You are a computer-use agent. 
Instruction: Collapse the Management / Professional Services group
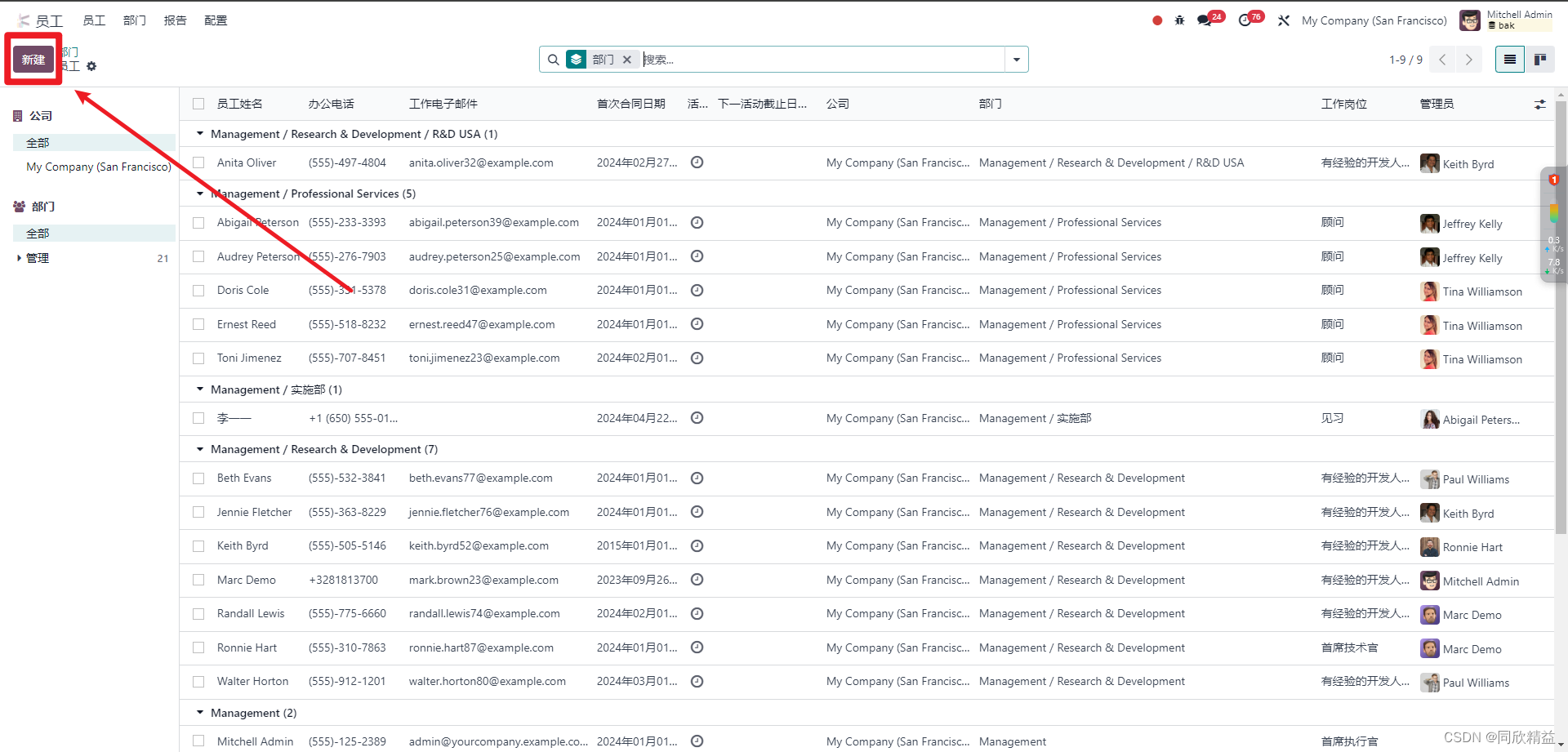point(200,194)
